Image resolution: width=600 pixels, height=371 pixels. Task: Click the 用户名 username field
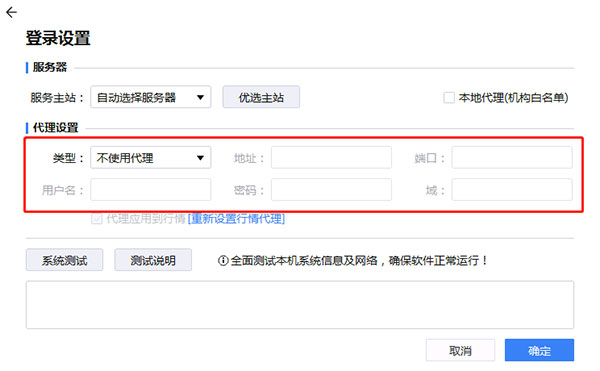151,190
